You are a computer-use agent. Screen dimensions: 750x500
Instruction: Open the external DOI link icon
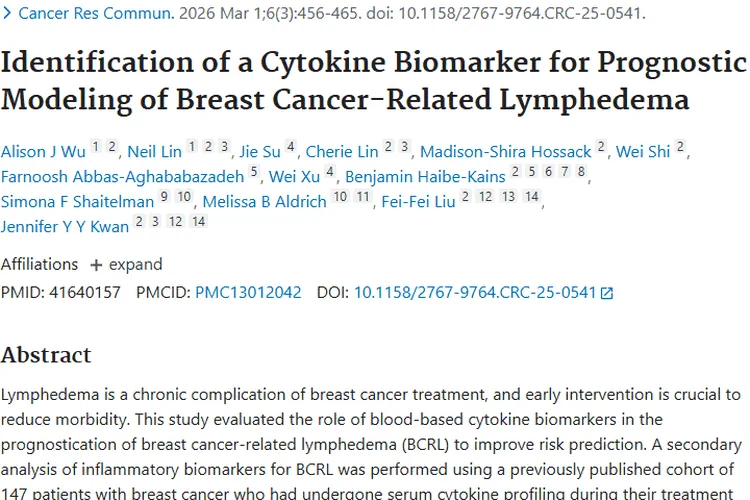coord(606,293)
